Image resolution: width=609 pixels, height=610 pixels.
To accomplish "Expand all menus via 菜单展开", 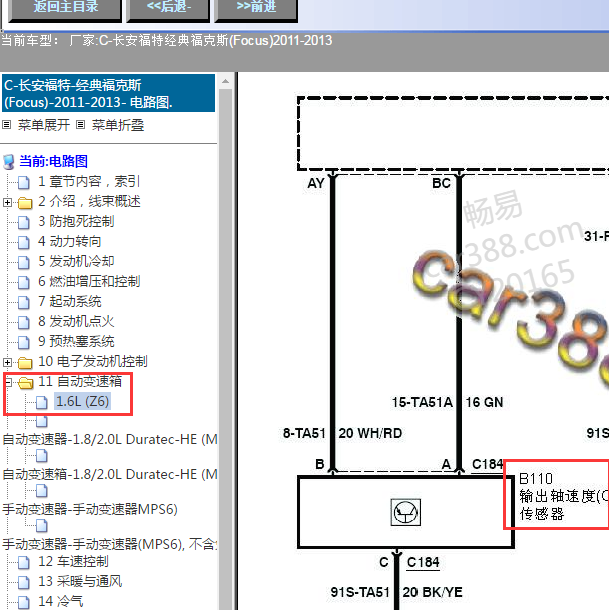I will coord(44,125).
